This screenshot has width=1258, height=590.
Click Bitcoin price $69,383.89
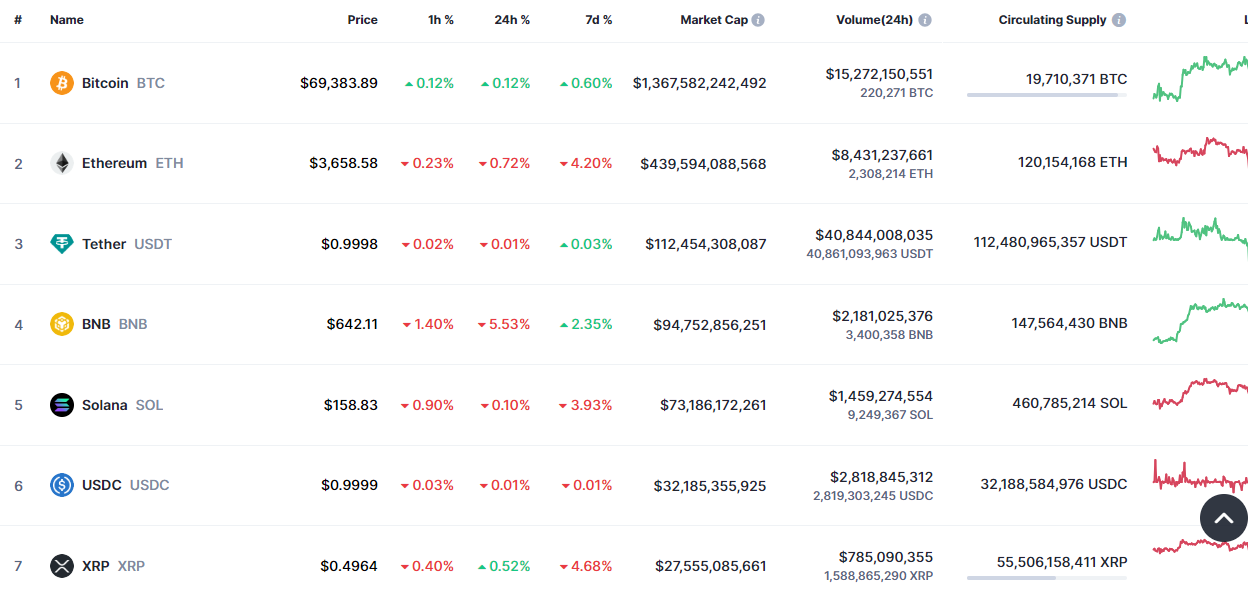click(x=339, y=83)
